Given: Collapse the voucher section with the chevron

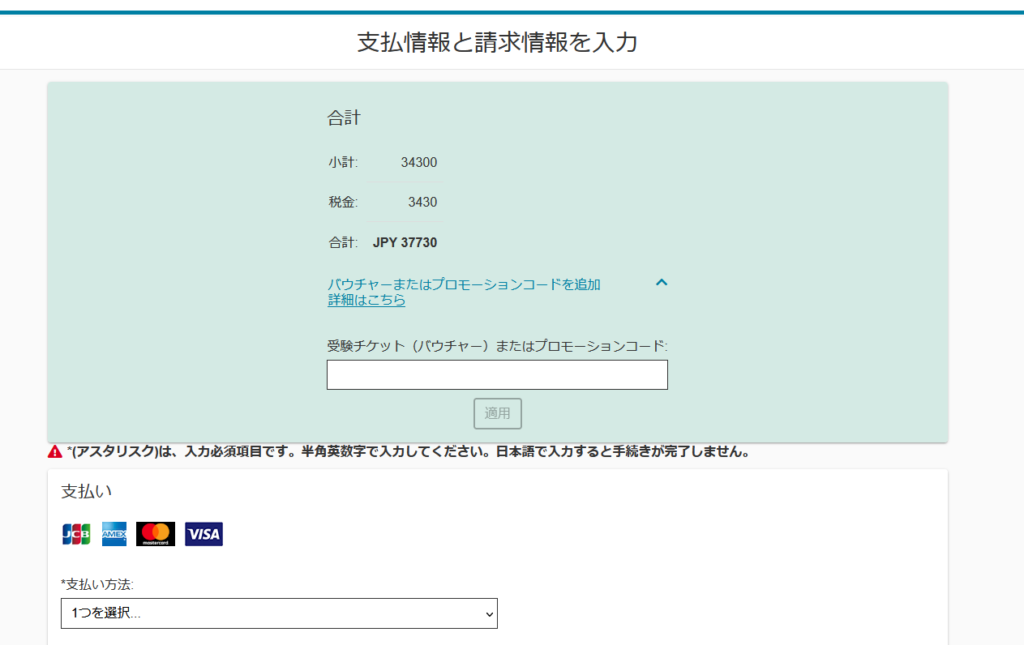Looking at the screenshot, I should pos(661,283).
